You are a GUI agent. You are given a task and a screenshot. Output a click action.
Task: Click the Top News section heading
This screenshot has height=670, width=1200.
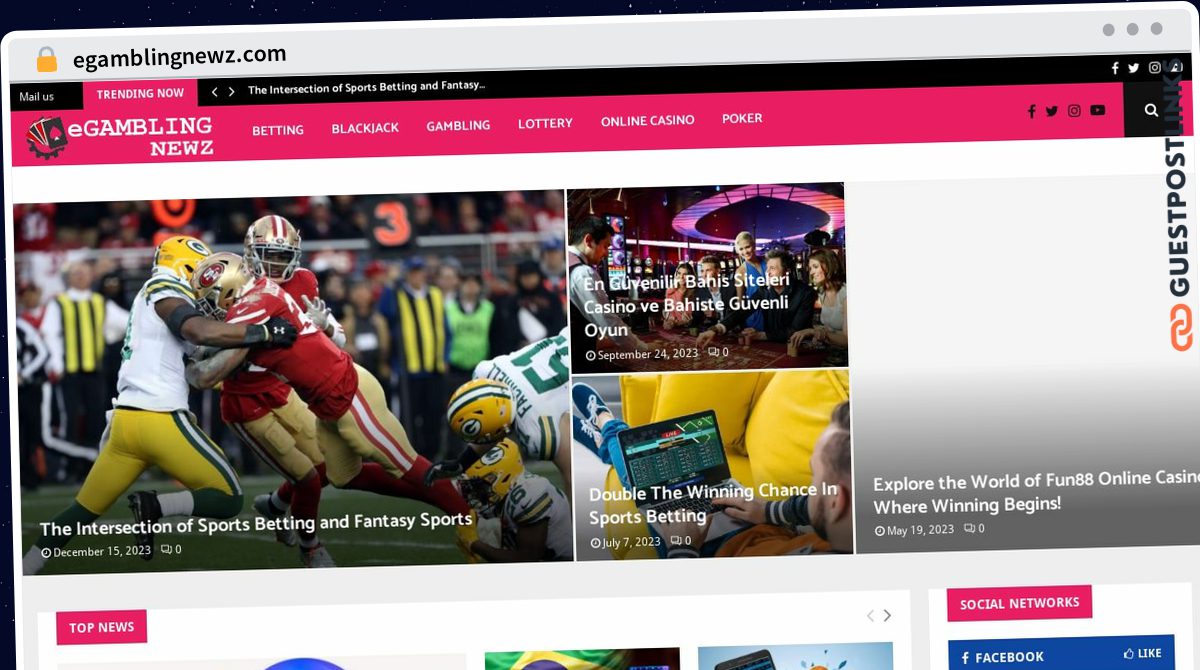[101, 627]
